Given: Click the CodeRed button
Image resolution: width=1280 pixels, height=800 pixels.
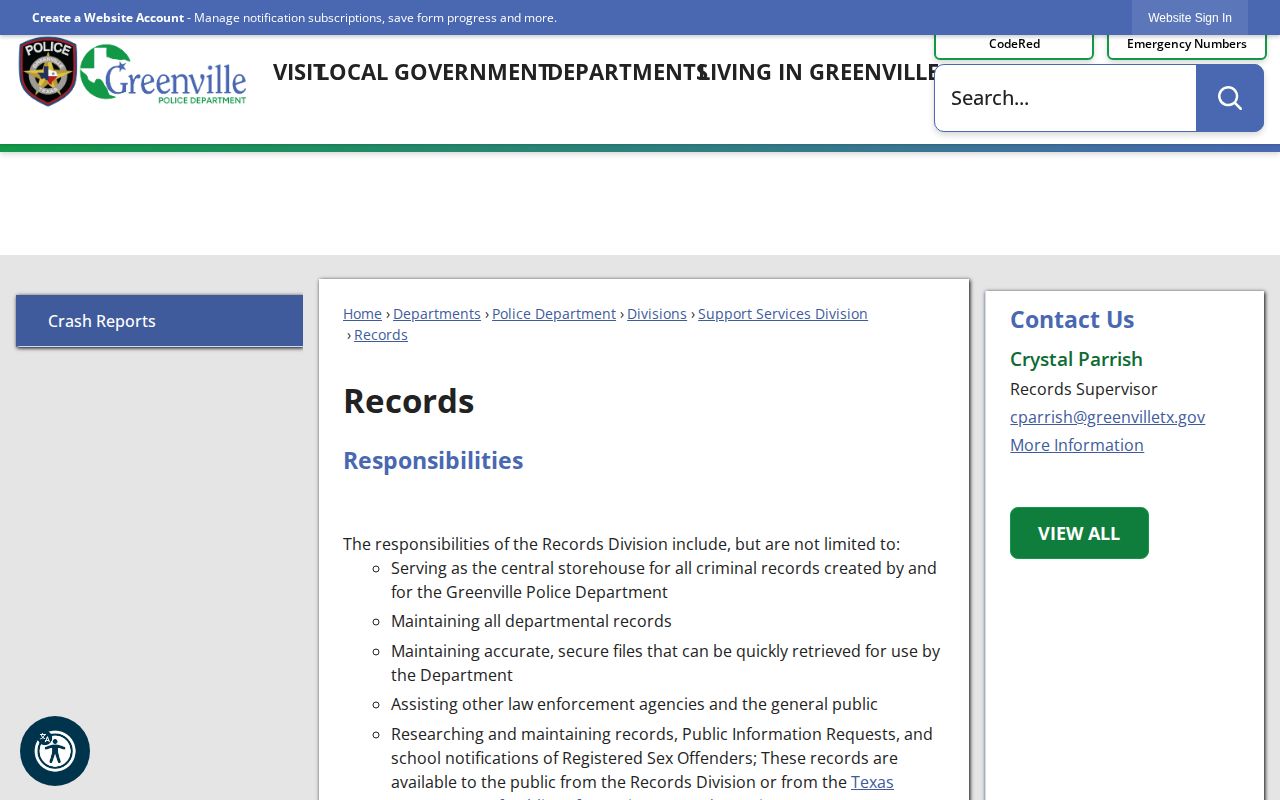Looking at the screenshot, I should tap(1014, 44).
